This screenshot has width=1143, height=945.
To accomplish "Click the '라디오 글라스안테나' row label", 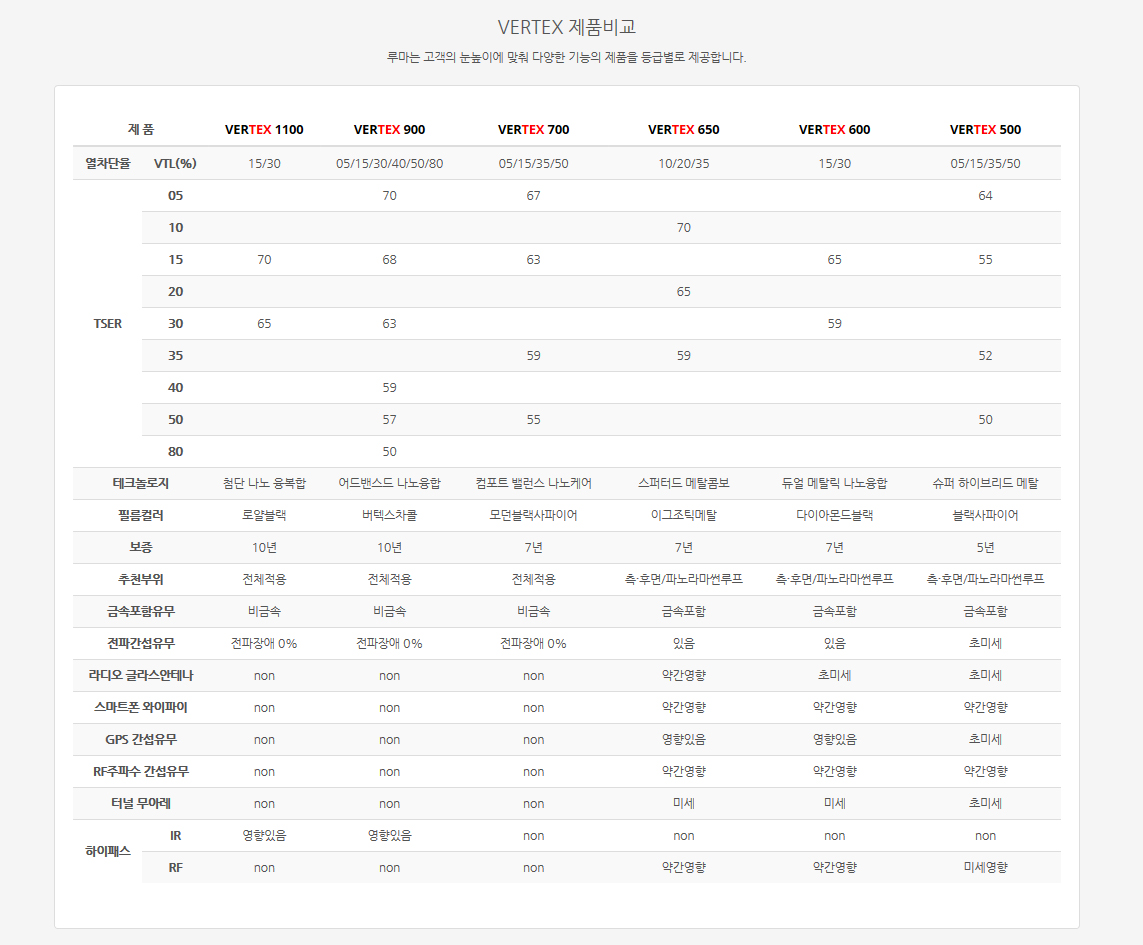I will point(141,675).
